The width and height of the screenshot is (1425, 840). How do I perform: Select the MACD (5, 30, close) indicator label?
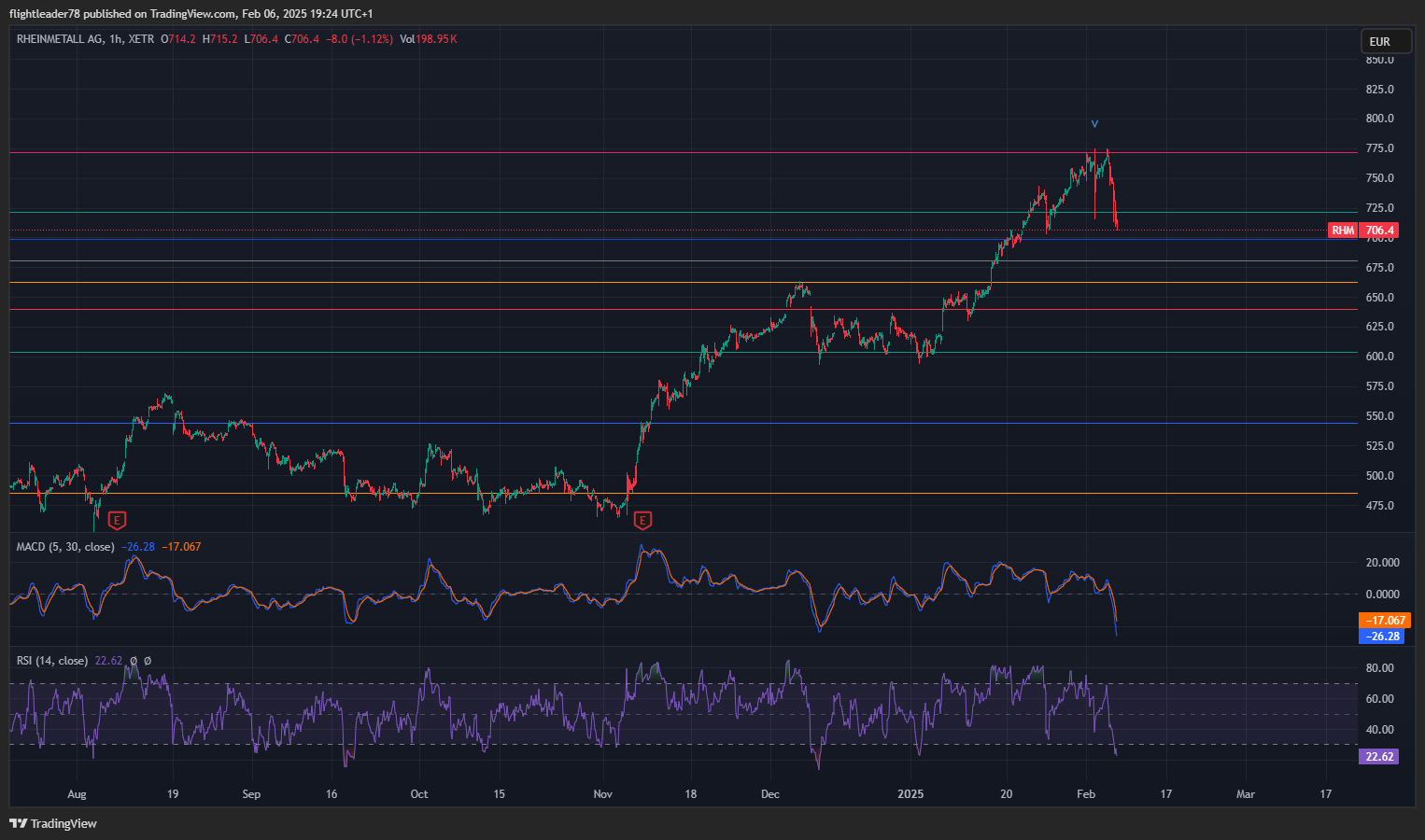(65, 547)
